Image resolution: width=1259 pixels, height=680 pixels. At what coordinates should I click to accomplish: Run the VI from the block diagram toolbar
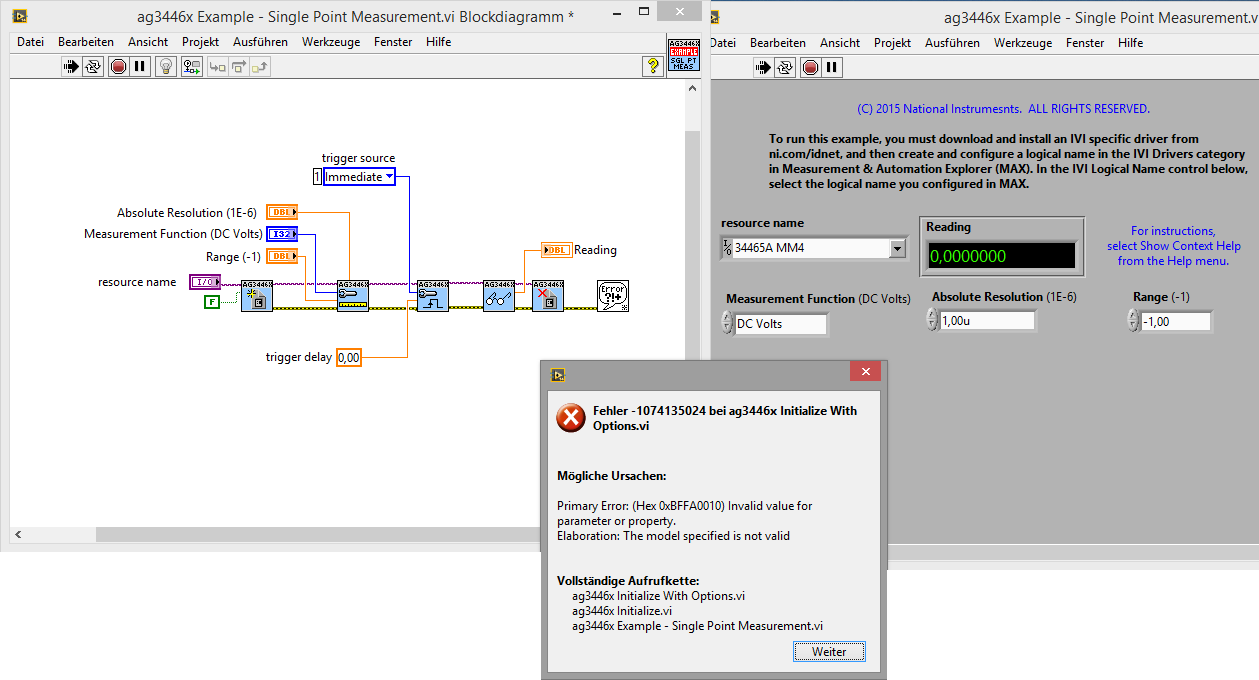(x=71, y=67)
